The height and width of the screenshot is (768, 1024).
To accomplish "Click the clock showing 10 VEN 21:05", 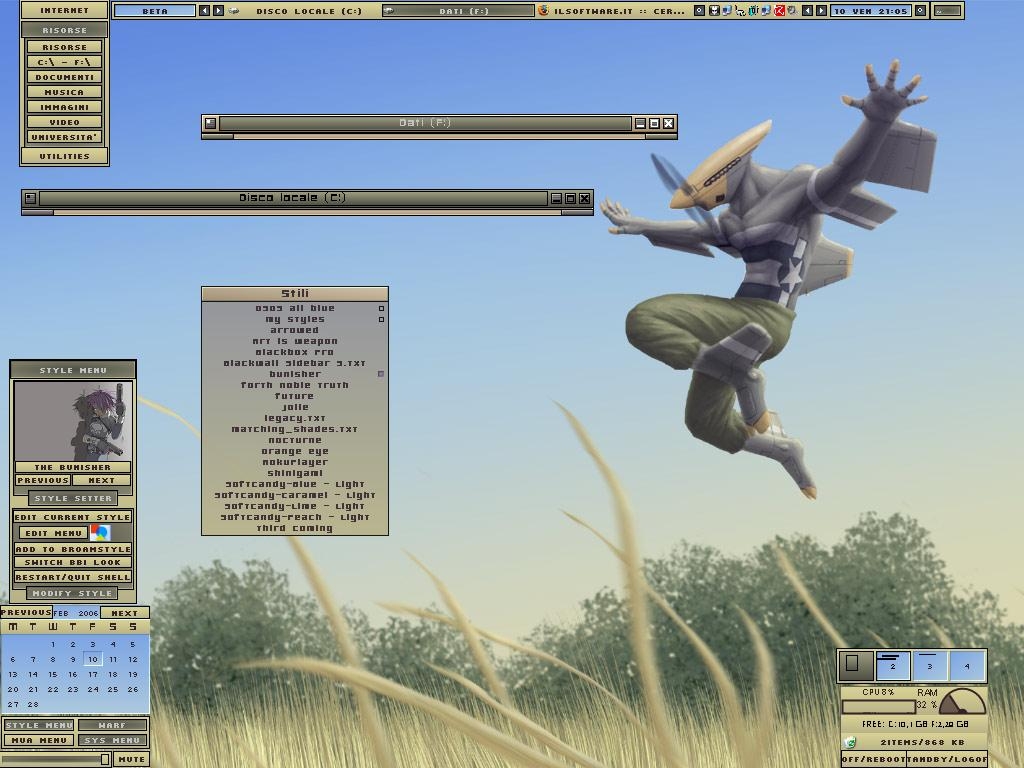I will tap(871, 10).
